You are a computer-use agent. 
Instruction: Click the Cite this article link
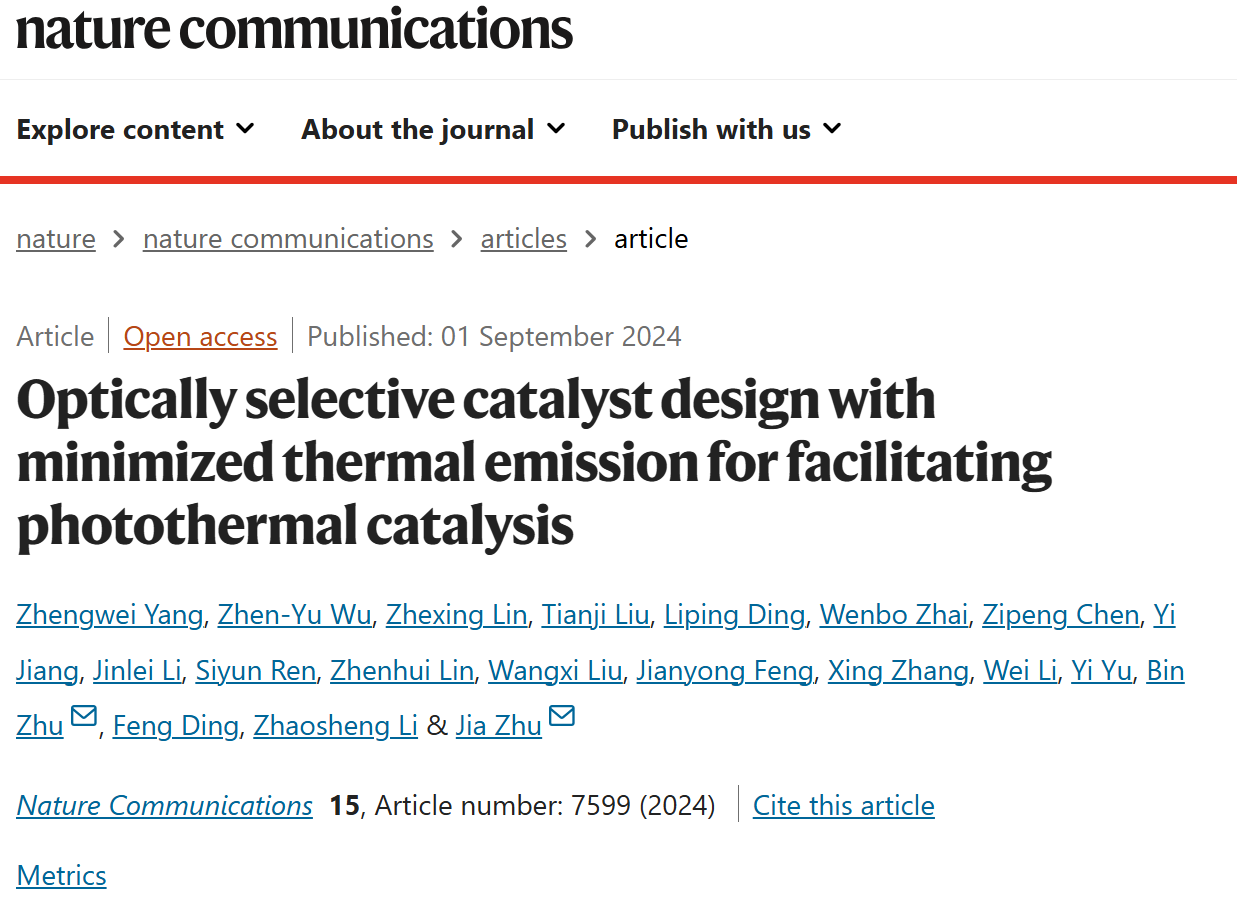point(844,806)
